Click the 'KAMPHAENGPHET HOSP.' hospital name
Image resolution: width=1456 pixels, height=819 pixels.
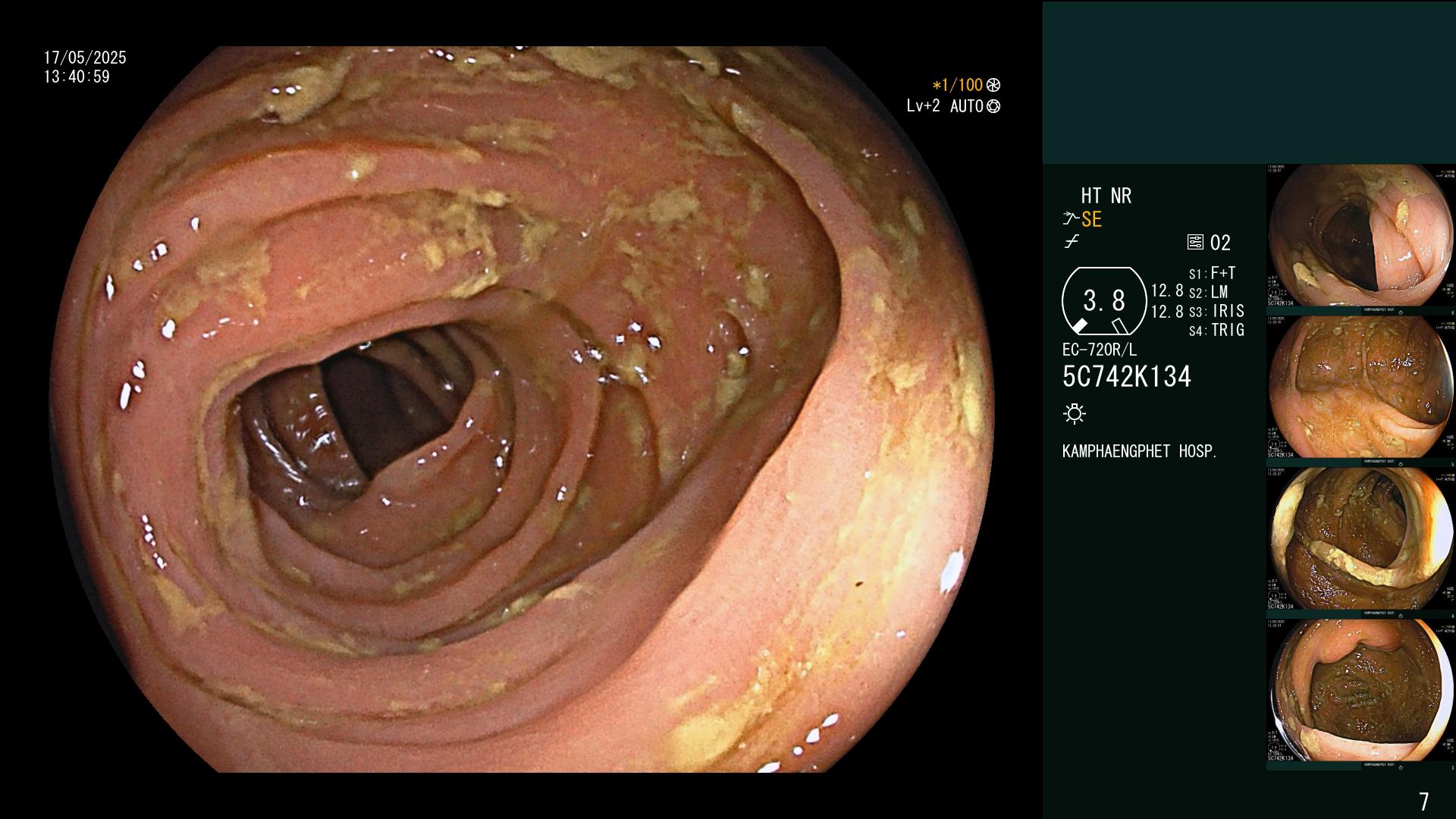click(x=1140, y=451)
